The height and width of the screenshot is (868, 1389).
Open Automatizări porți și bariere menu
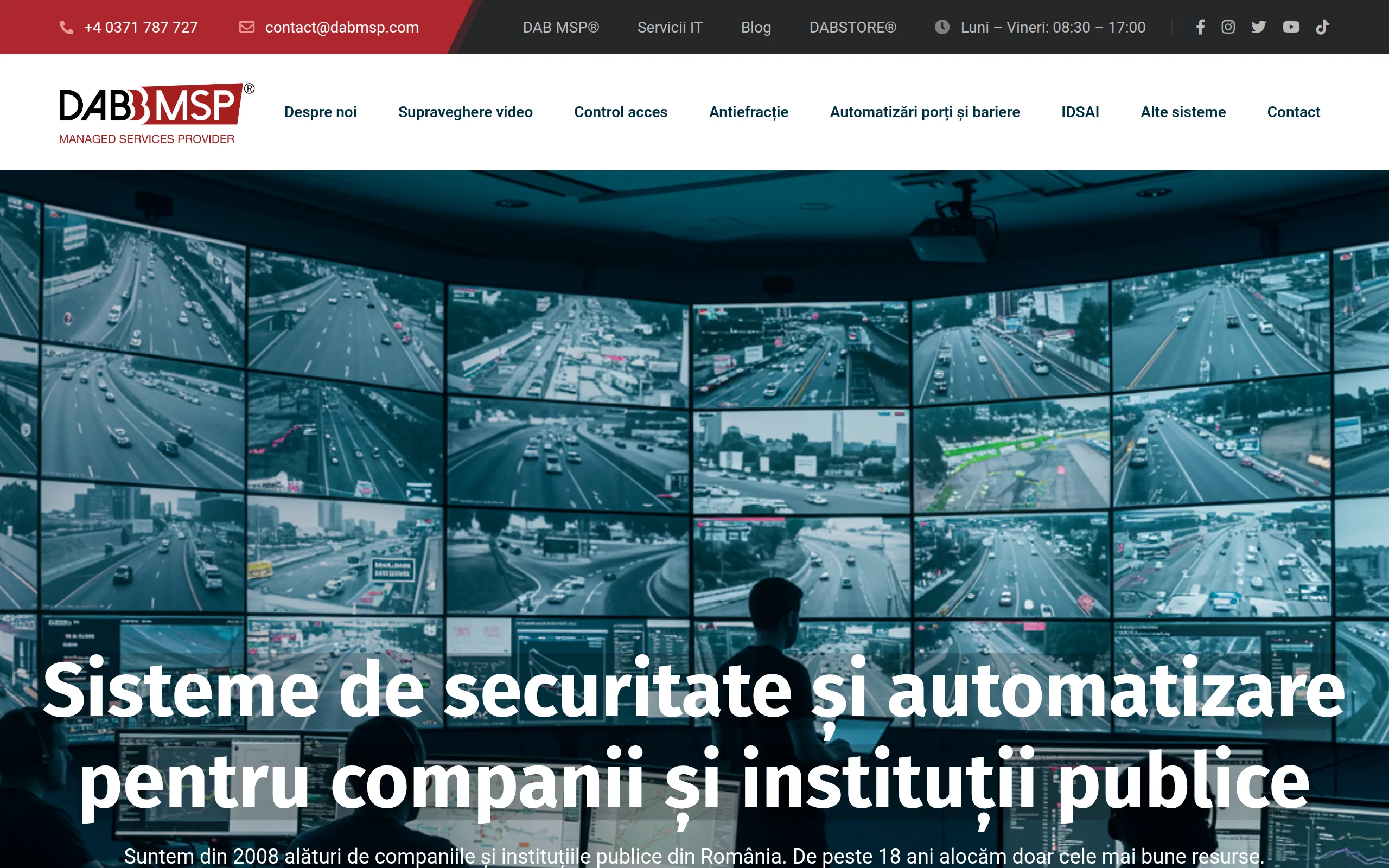pyautogui.click(x=925, y=112)
